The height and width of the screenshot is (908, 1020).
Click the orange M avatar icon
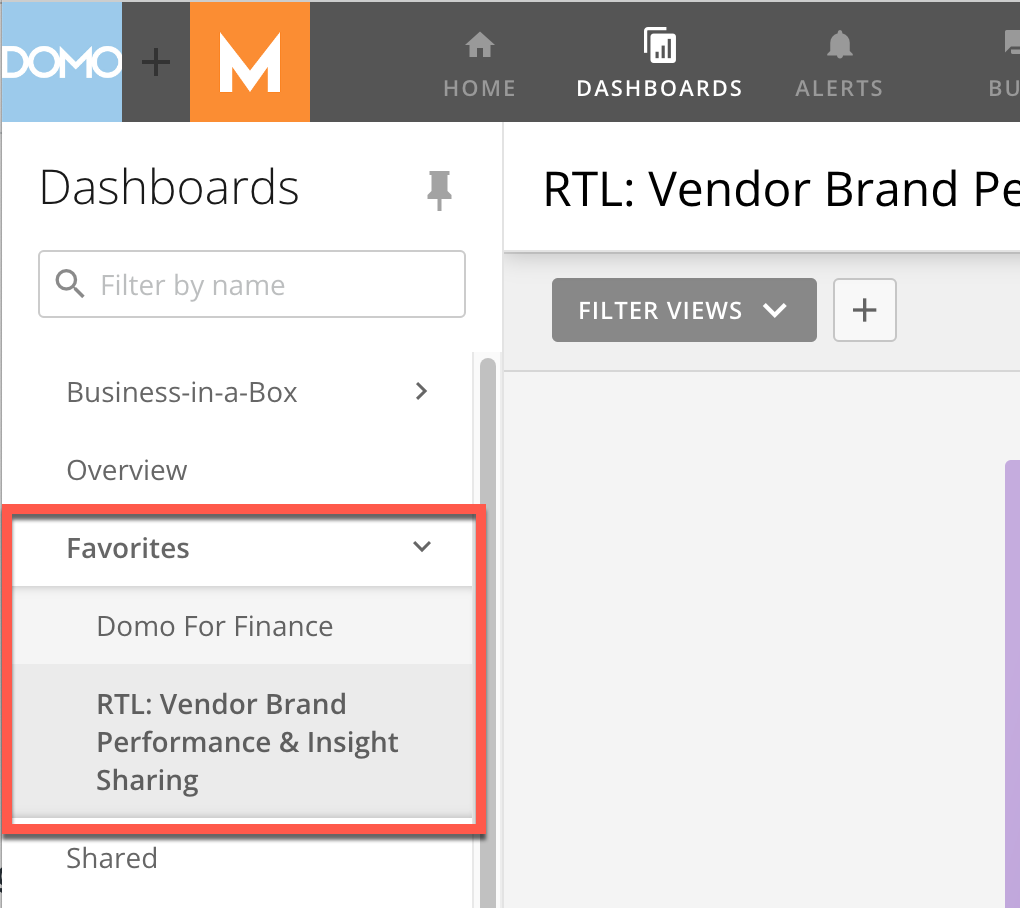(250, 61)
